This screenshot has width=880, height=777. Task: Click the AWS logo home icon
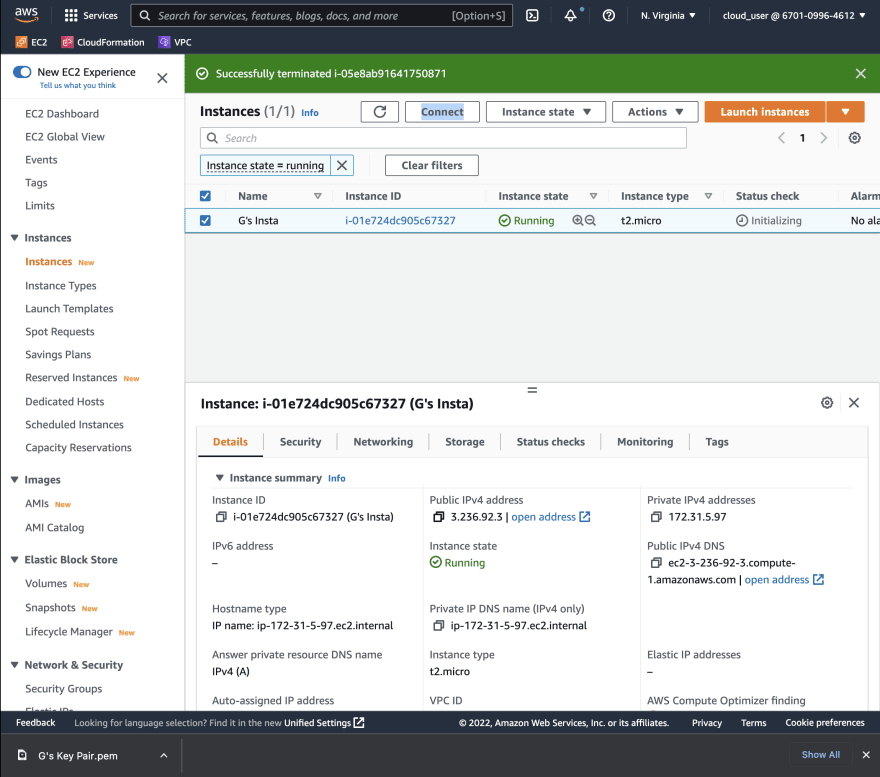coord(26,15)
